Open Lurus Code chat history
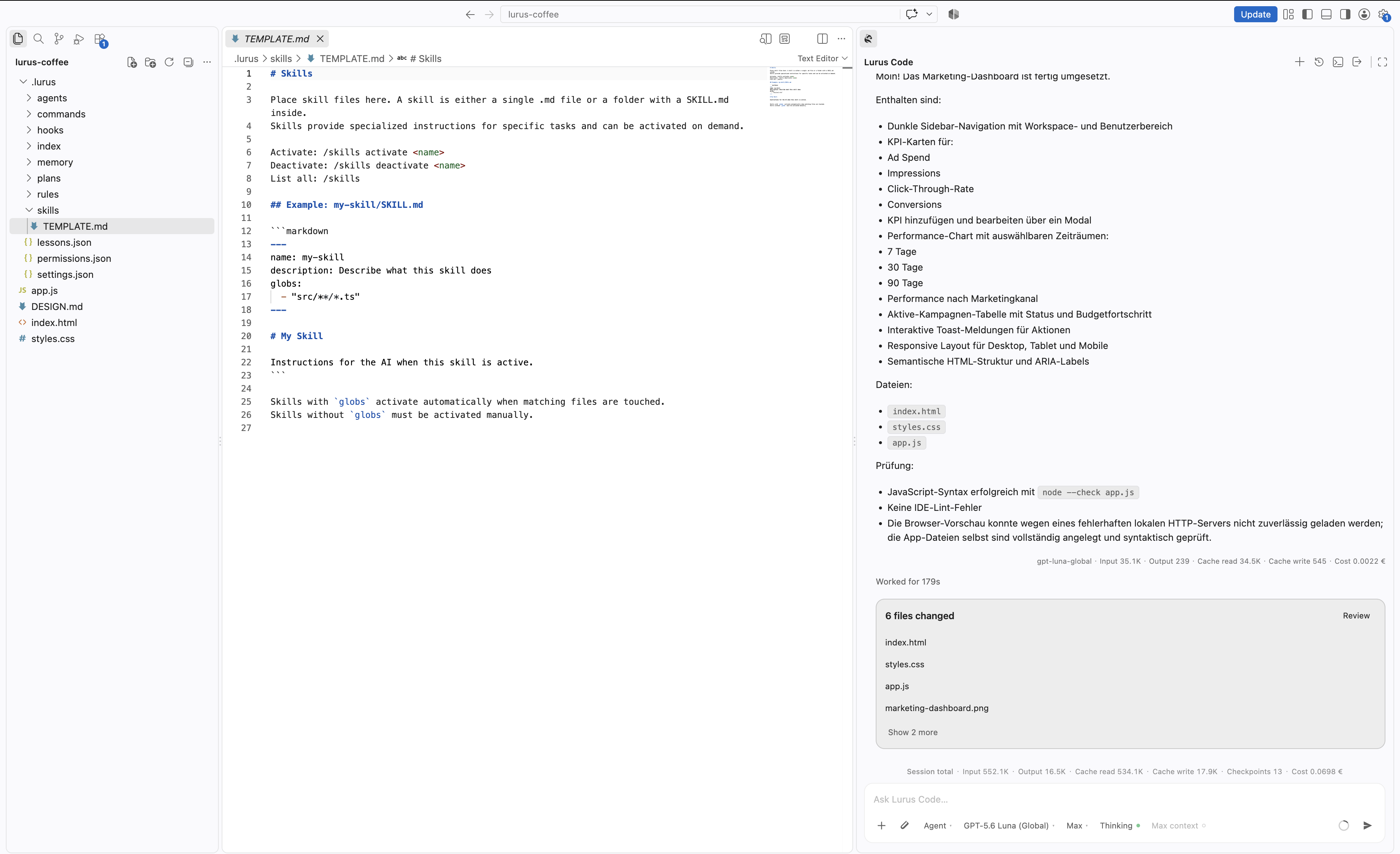 (x=1319, y=62)
